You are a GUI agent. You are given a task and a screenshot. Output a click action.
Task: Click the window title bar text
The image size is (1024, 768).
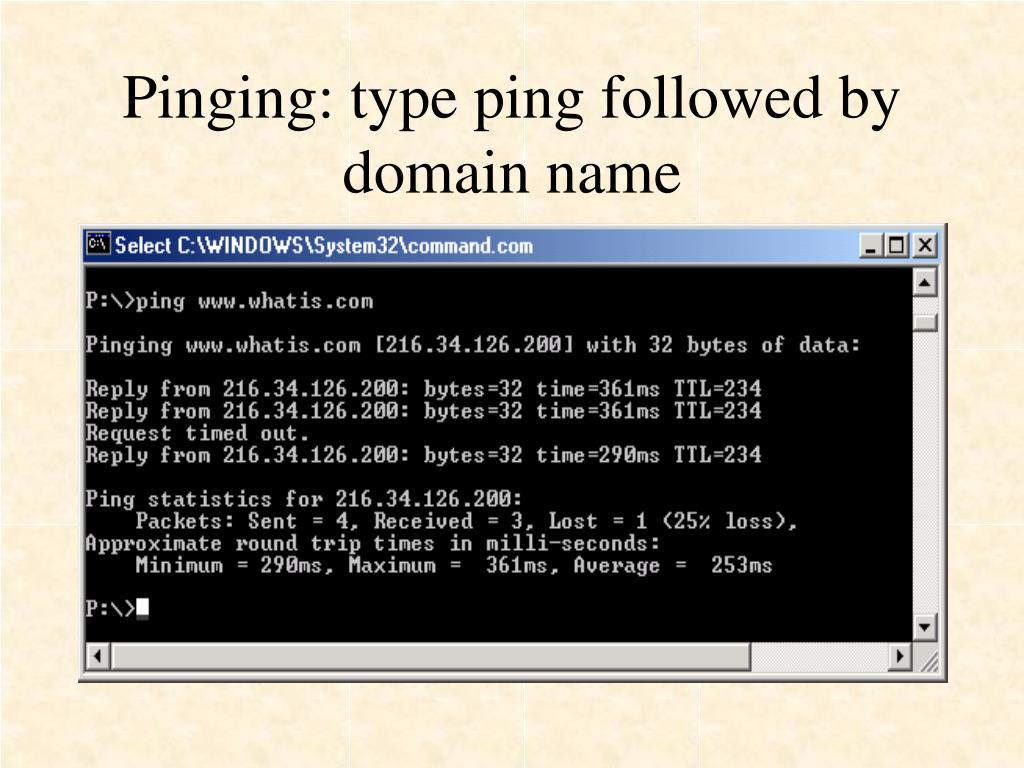coord(324,246)
